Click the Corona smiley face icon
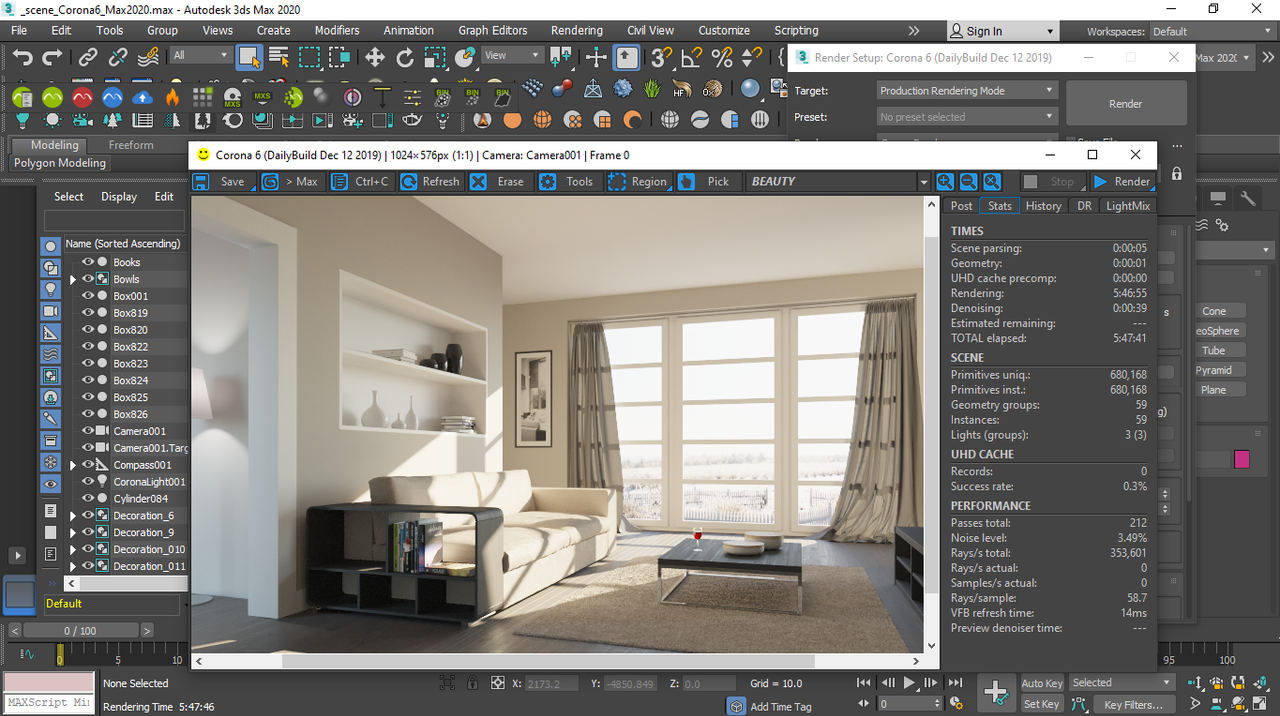Screen dimensions: 1280x716 pos(203,155)
